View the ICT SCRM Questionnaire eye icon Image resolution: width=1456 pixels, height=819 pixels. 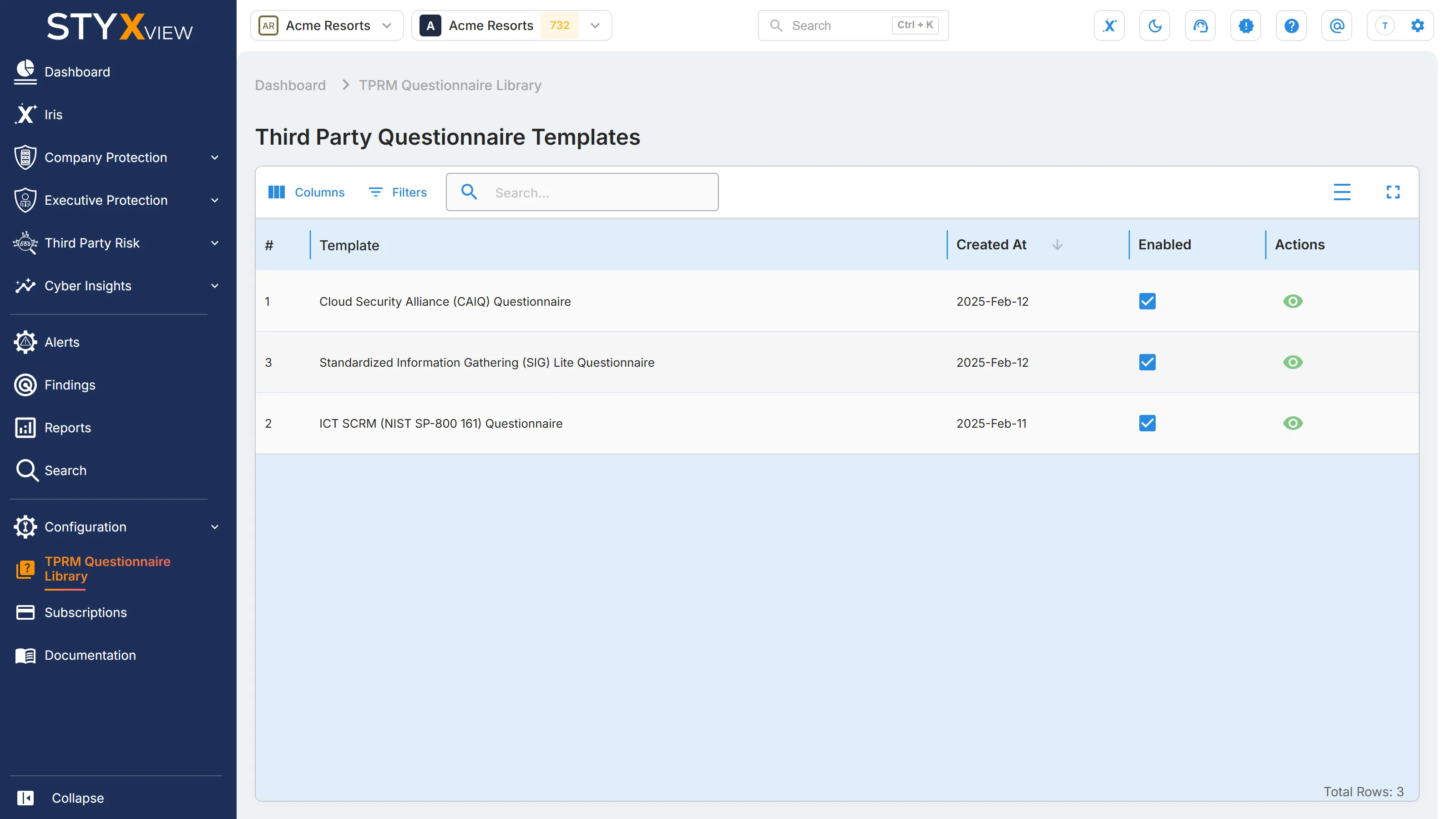tap(1292, 423)
